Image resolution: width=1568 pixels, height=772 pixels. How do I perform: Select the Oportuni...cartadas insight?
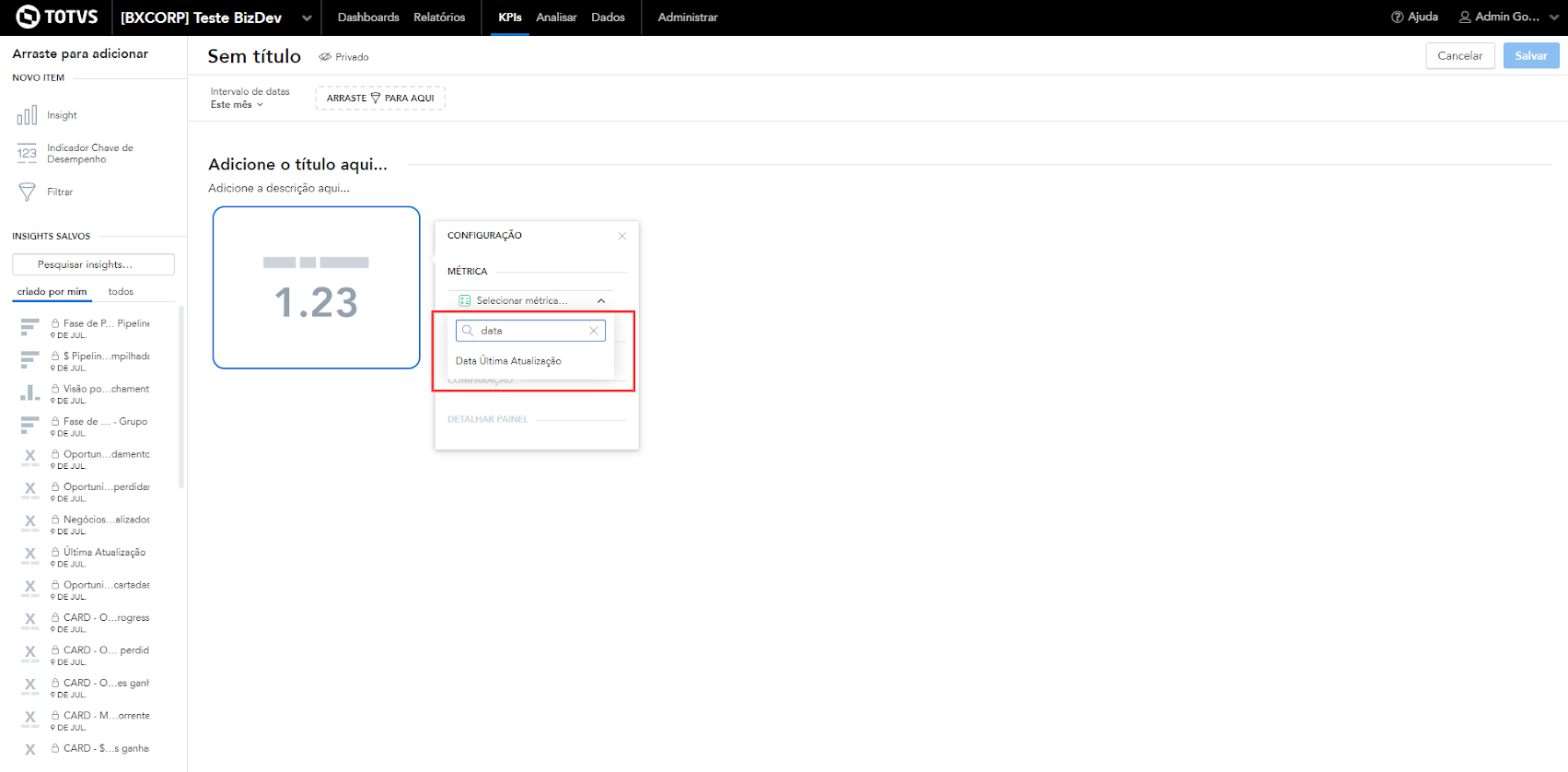(x=85, y=590)
